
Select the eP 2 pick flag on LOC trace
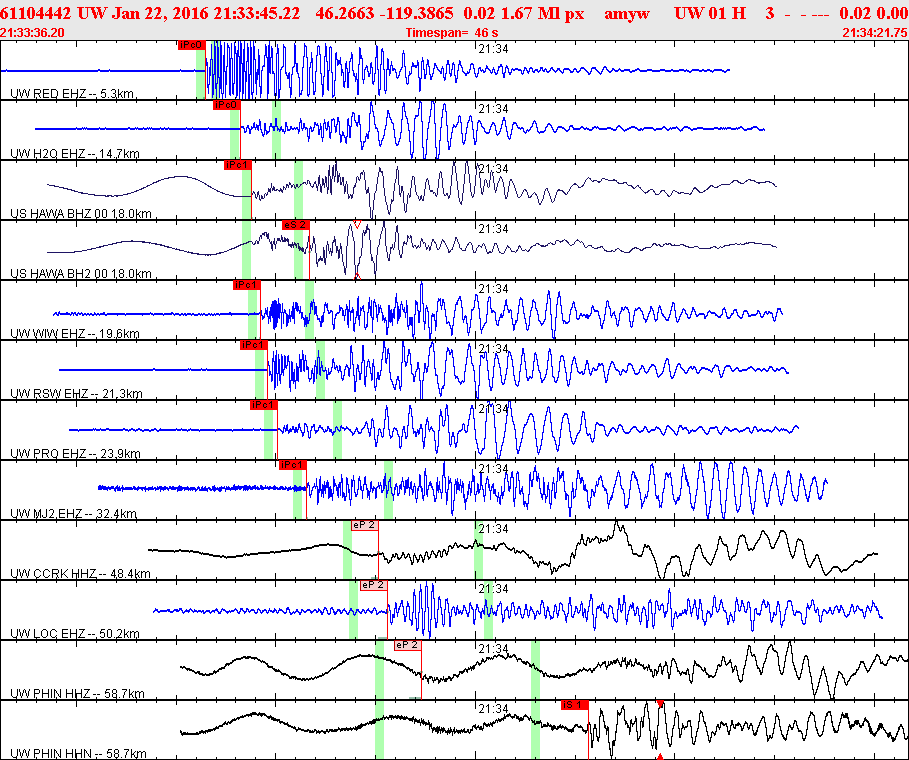(x=374, y=585)
